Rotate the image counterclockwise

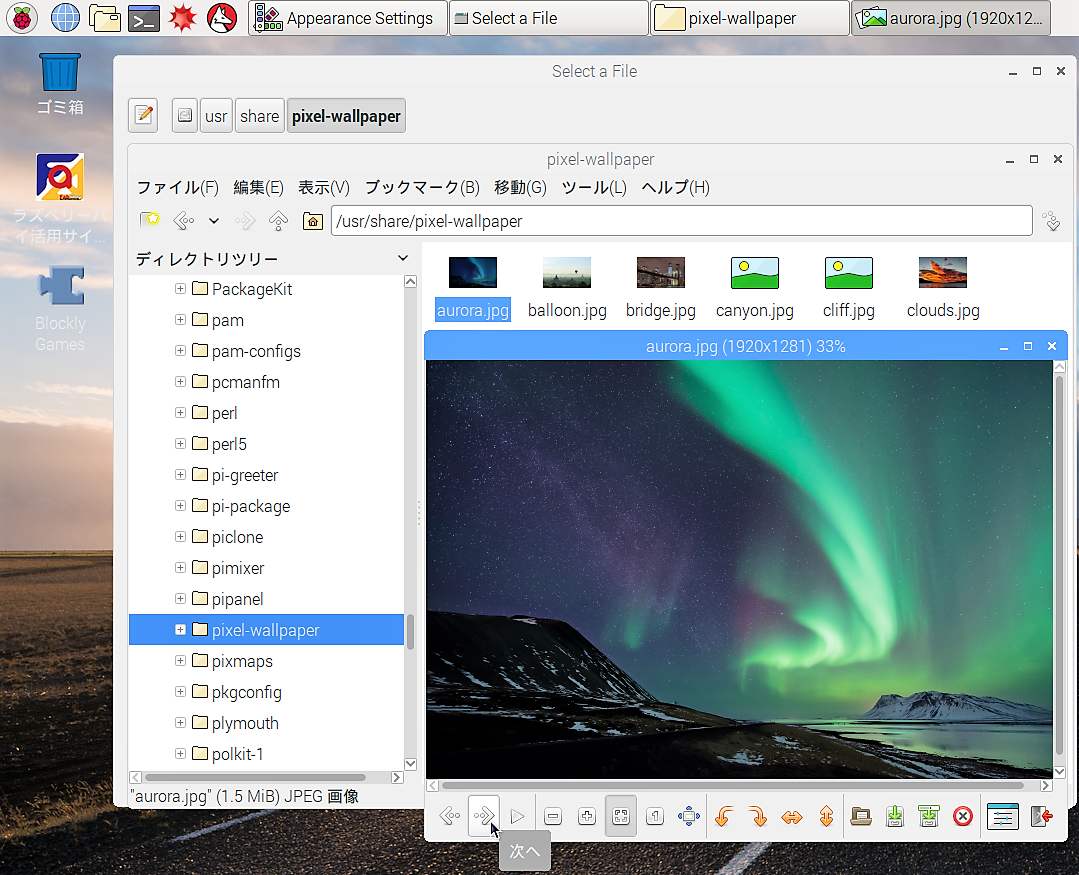point(723,817)
